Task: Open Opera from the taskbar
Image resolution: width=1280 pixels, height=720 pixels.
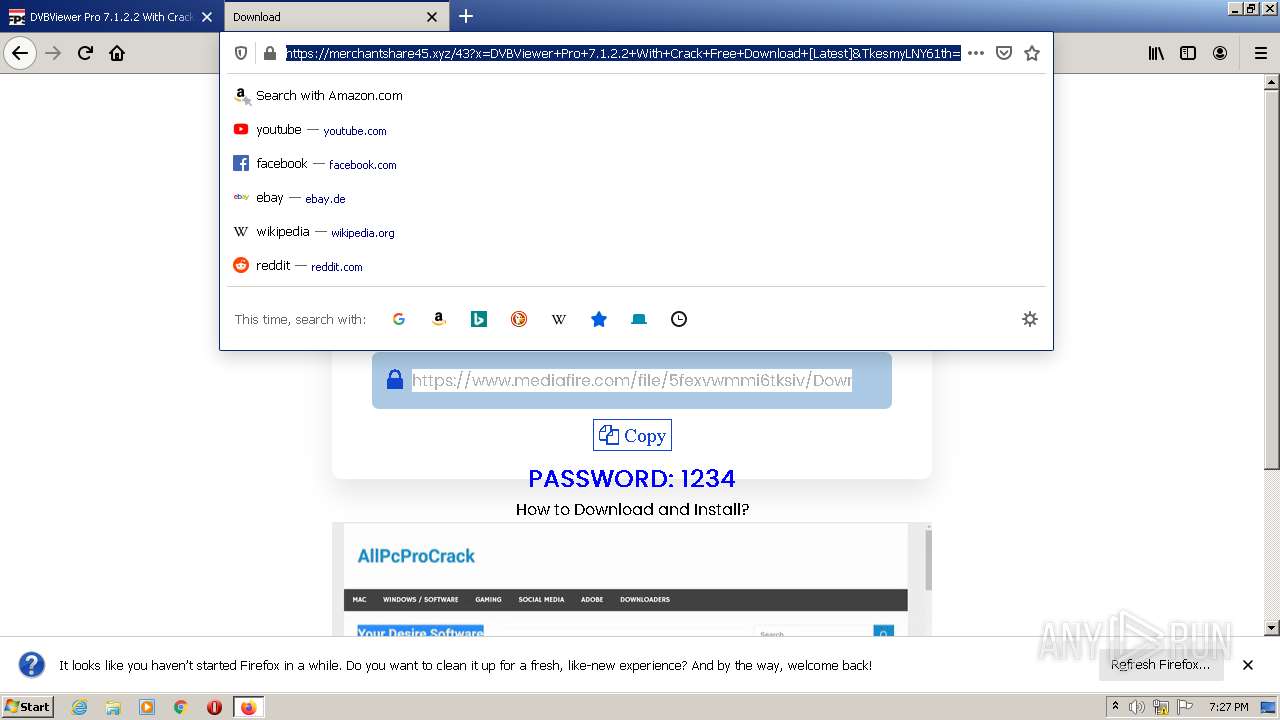Action: click(x=214, y=707)
